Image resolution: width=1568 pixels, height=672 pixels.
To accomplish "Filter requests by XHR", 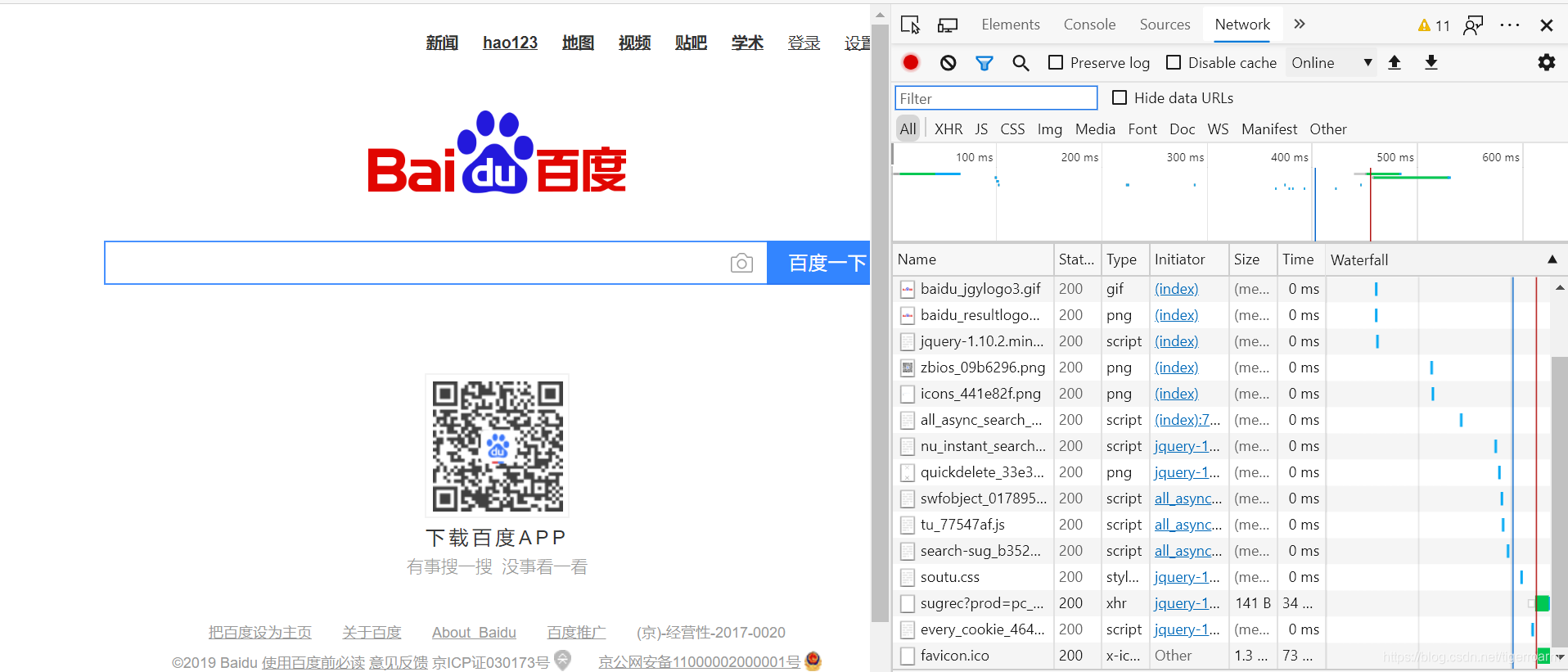I will coord(948,129).
